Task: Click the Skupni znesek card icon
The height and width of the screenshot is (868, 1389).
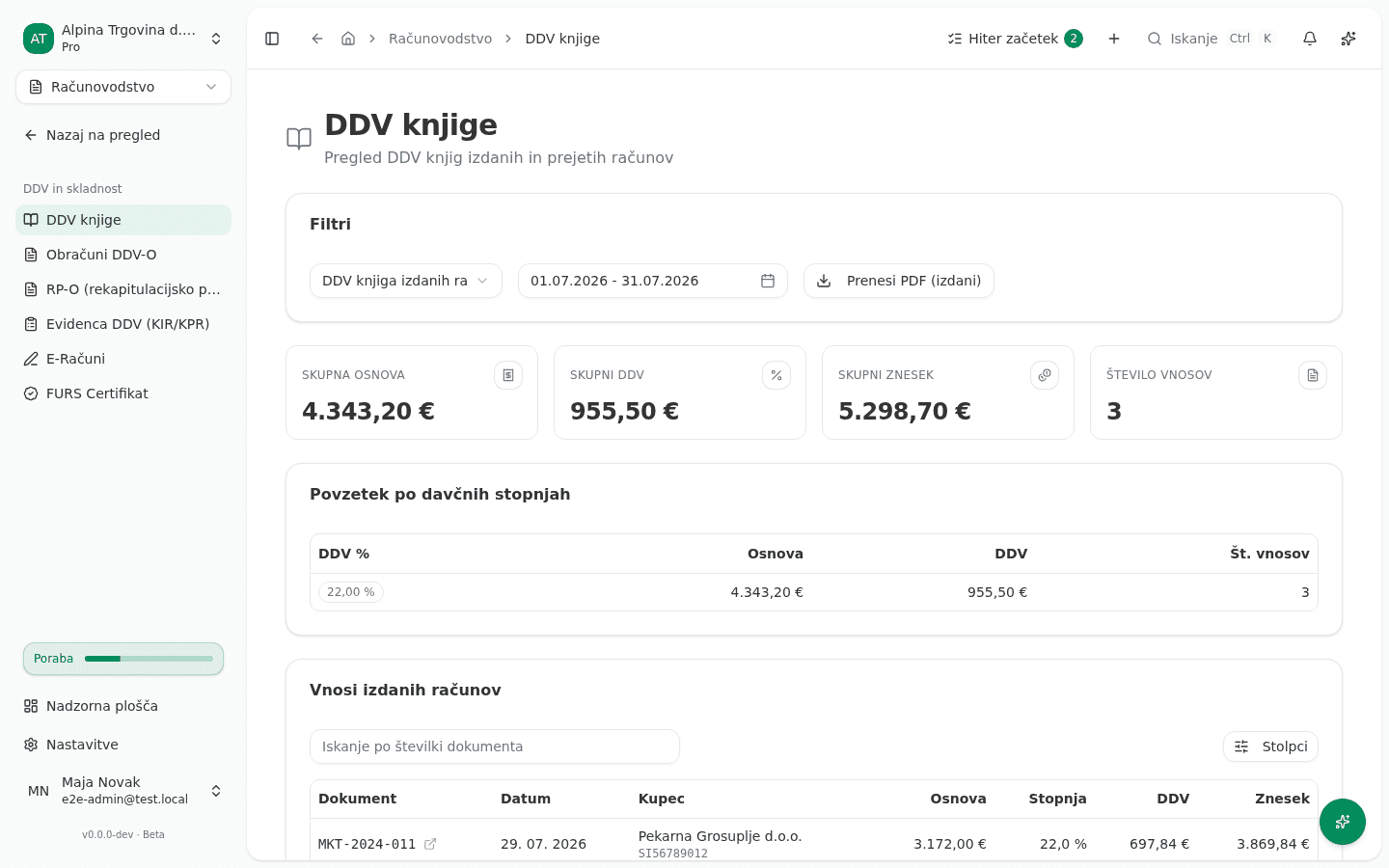Action: tap(1045, 375)
